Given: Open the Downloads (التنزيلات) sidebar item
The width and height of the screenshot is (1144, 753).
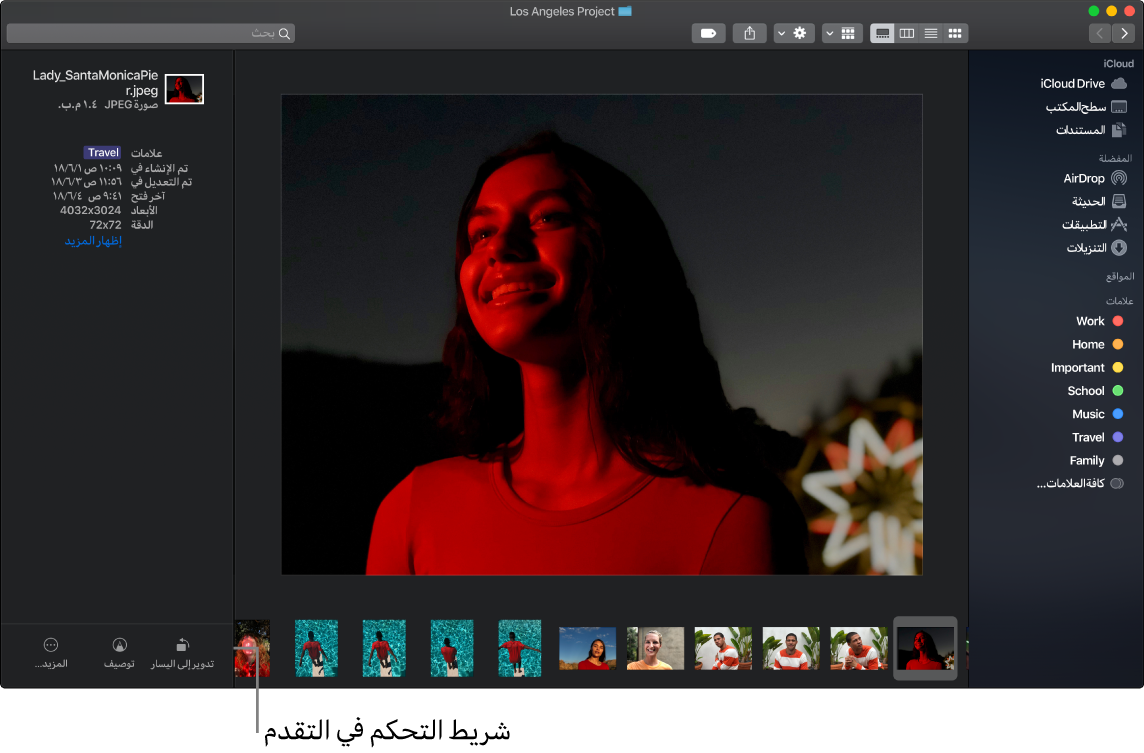Looking at the screenshot, I should pos(1089,247).
